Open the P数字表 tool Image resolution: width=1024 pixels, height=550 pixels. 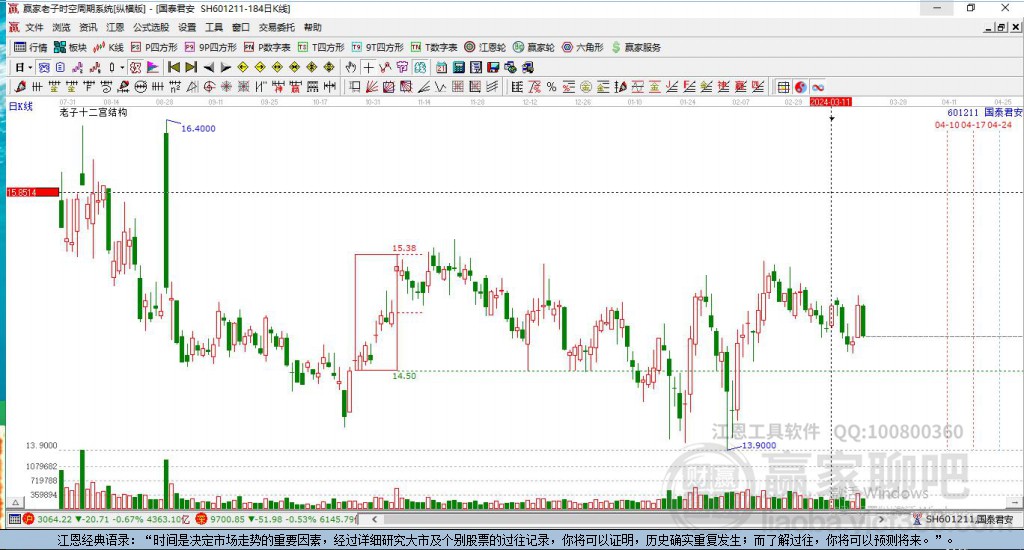tap(267, 47)
